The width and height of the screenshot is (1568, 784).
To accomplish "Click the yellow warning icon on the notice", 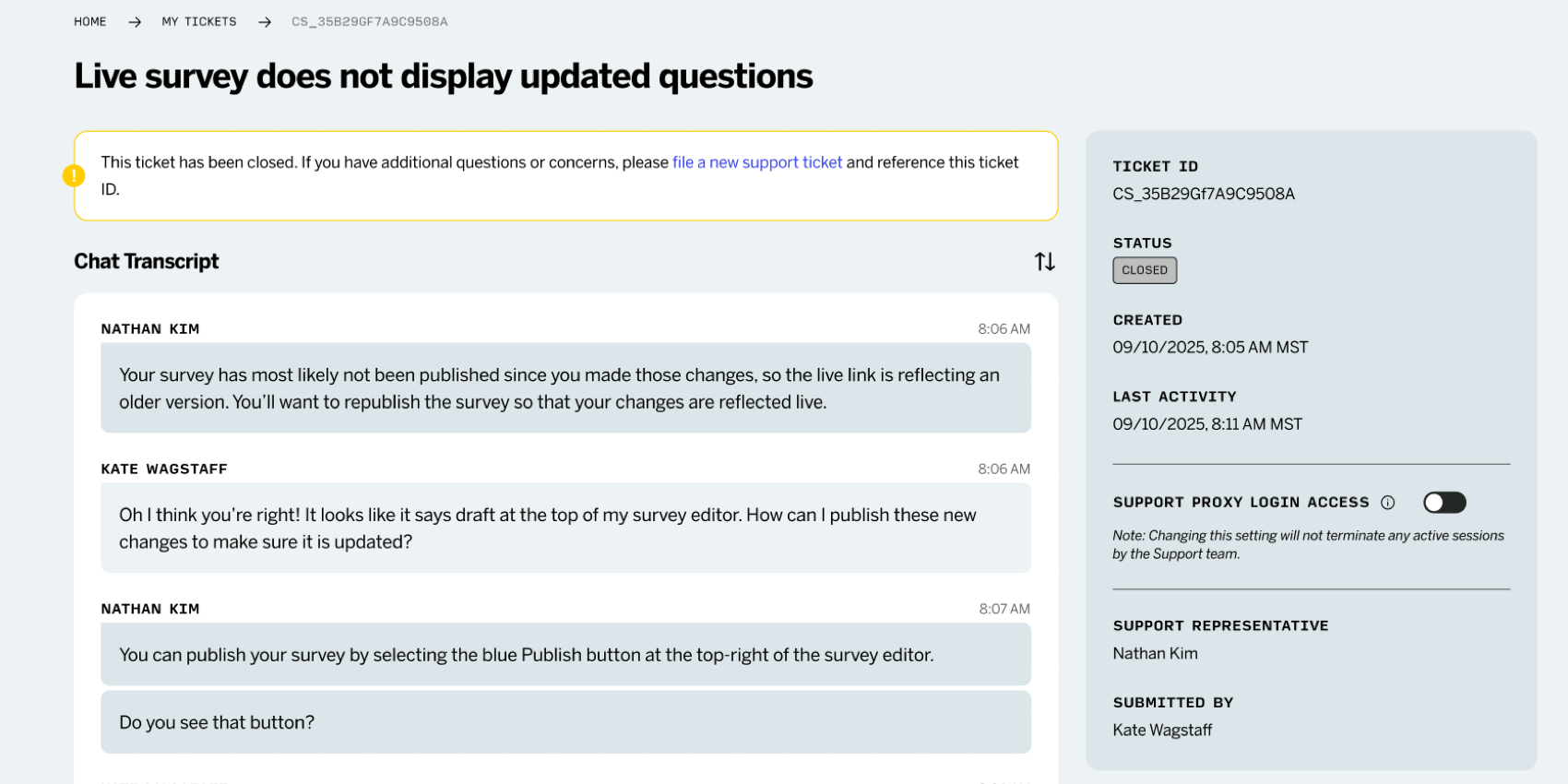I will (x=74, y=175).
